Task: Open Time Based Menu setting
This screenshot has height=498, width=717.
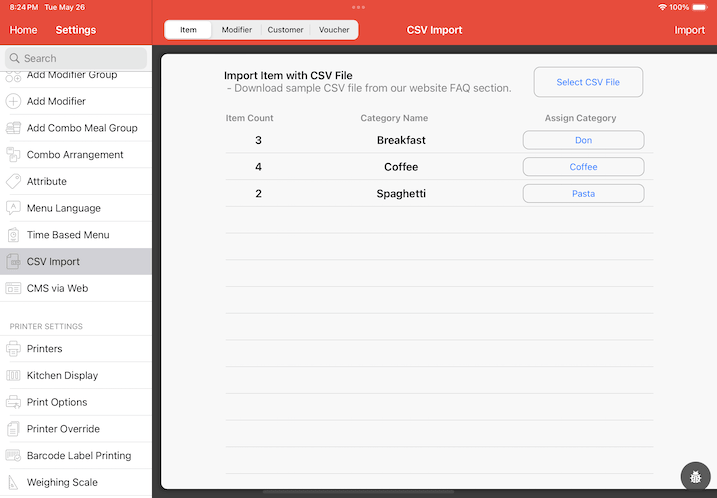Action: (76, 235)
